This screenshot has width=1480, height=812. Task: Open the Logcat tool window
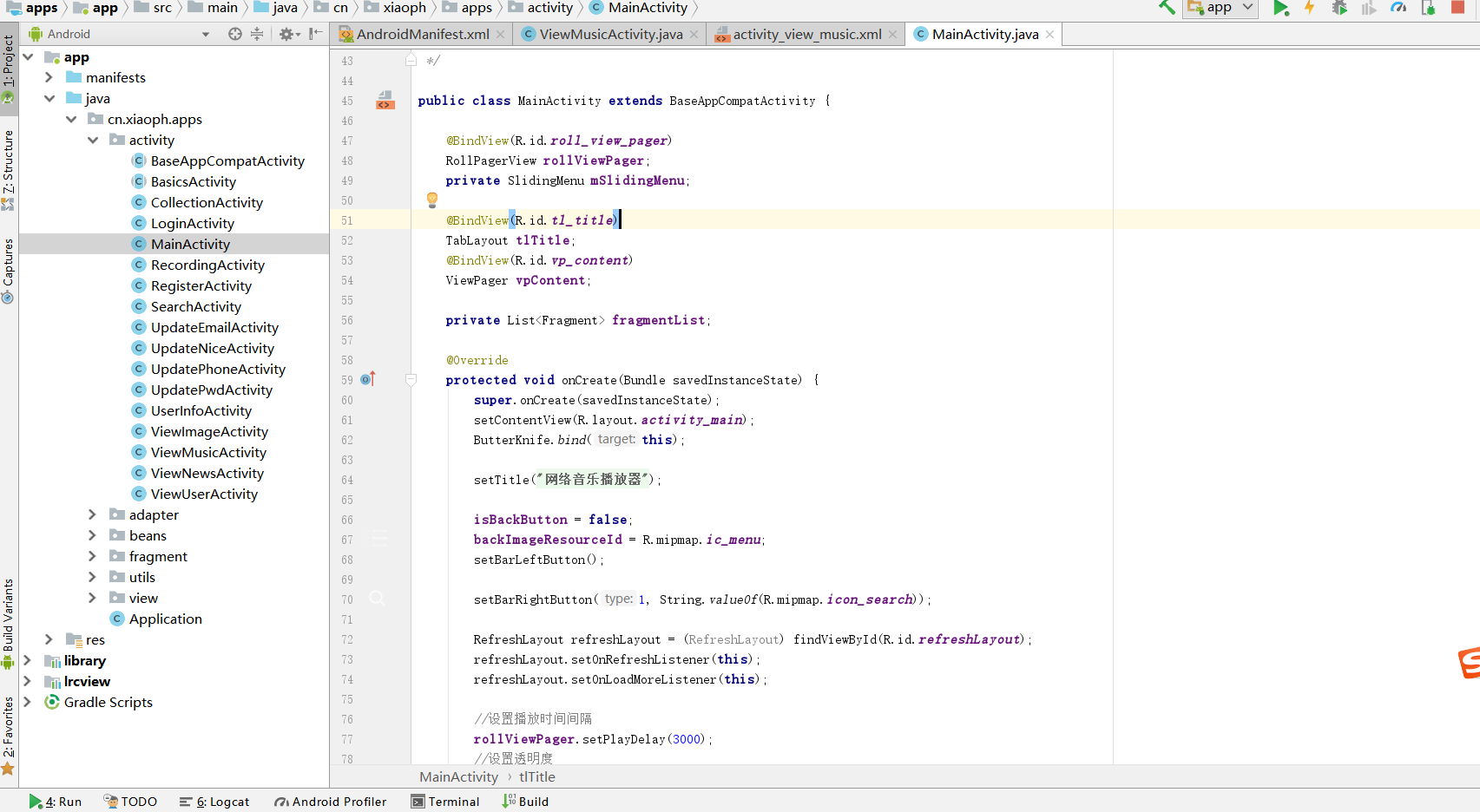click(214, 802)
